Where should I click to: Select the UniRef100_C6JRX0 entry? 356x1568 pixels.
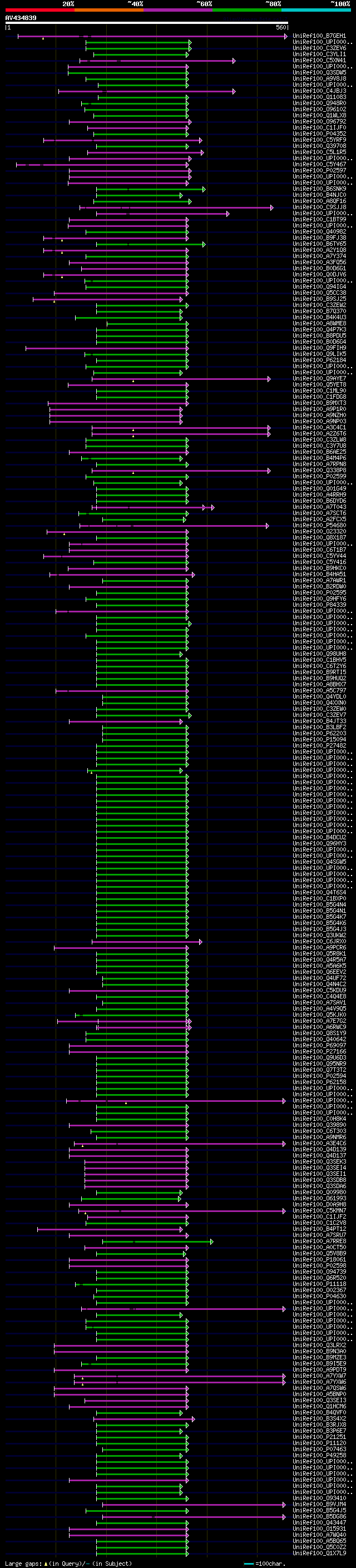(319, 942)
